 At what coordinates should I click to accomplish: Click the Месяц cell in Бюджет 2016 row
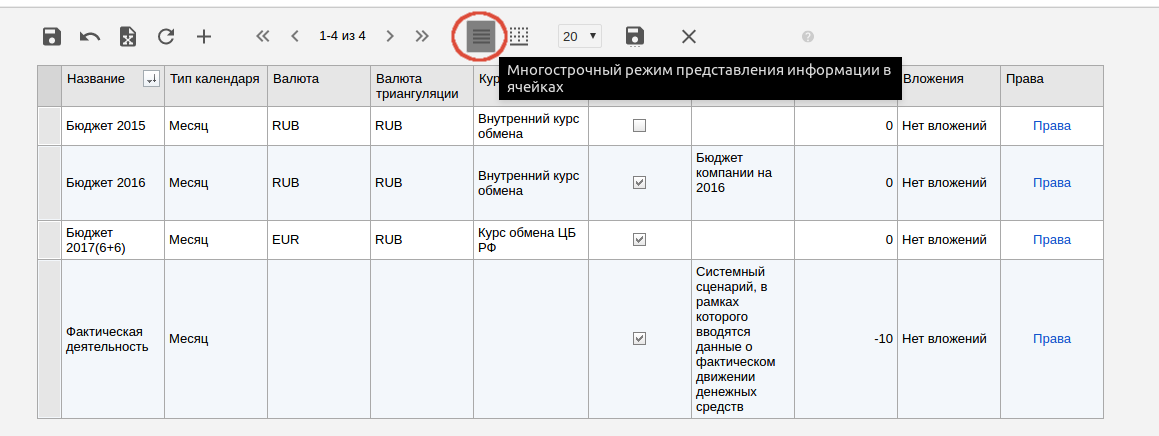pos(216,183)
